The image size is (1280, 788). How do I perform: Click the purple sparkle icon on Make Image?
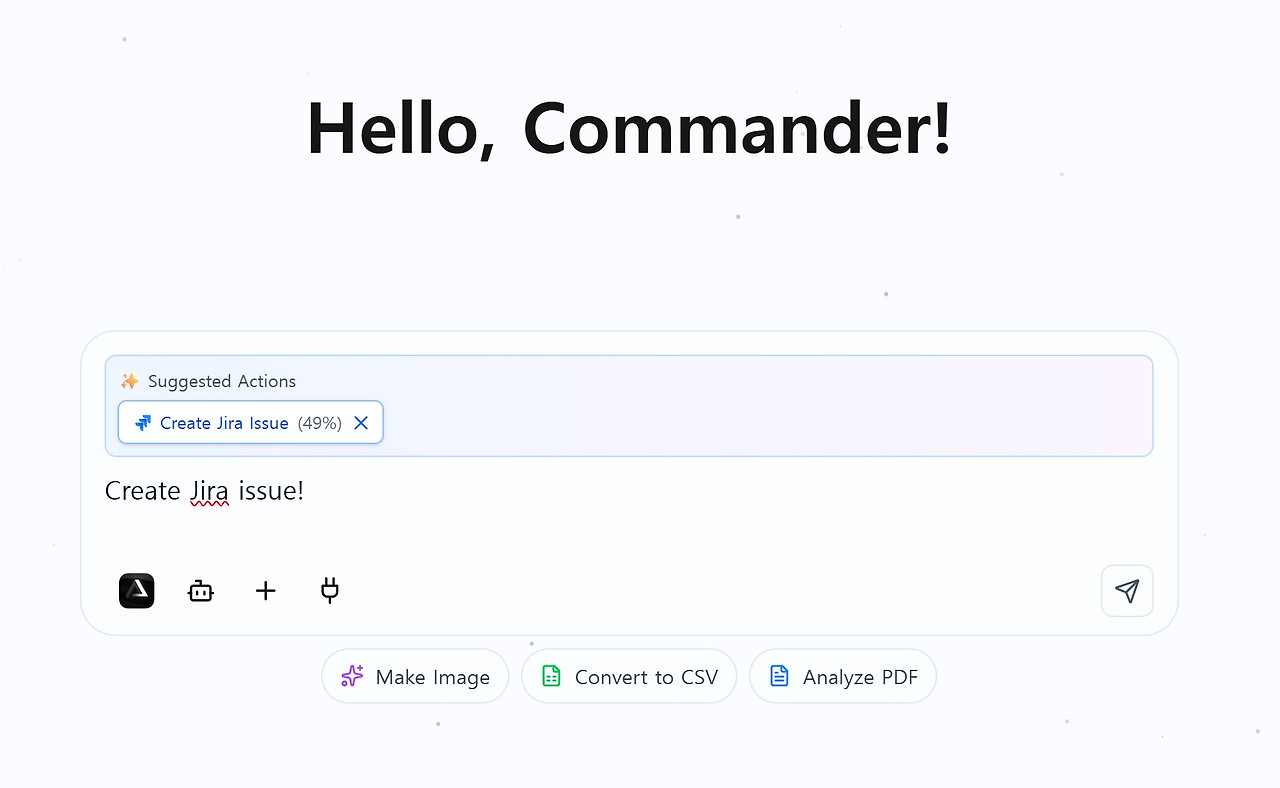(352, 677)
